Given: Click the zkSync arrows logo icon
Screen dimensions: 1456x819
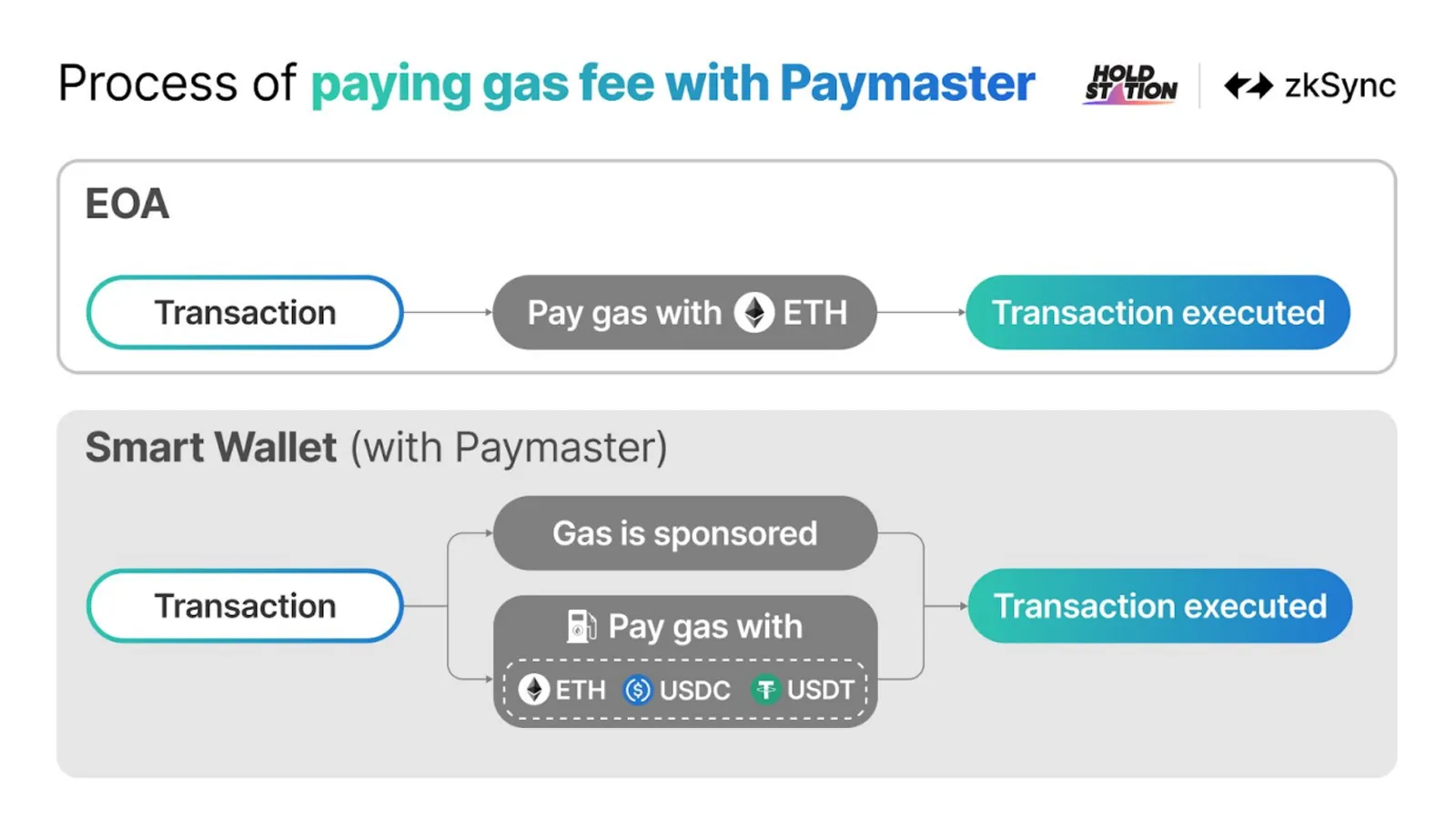Looking at the screenshot, I should [1249, 86].
